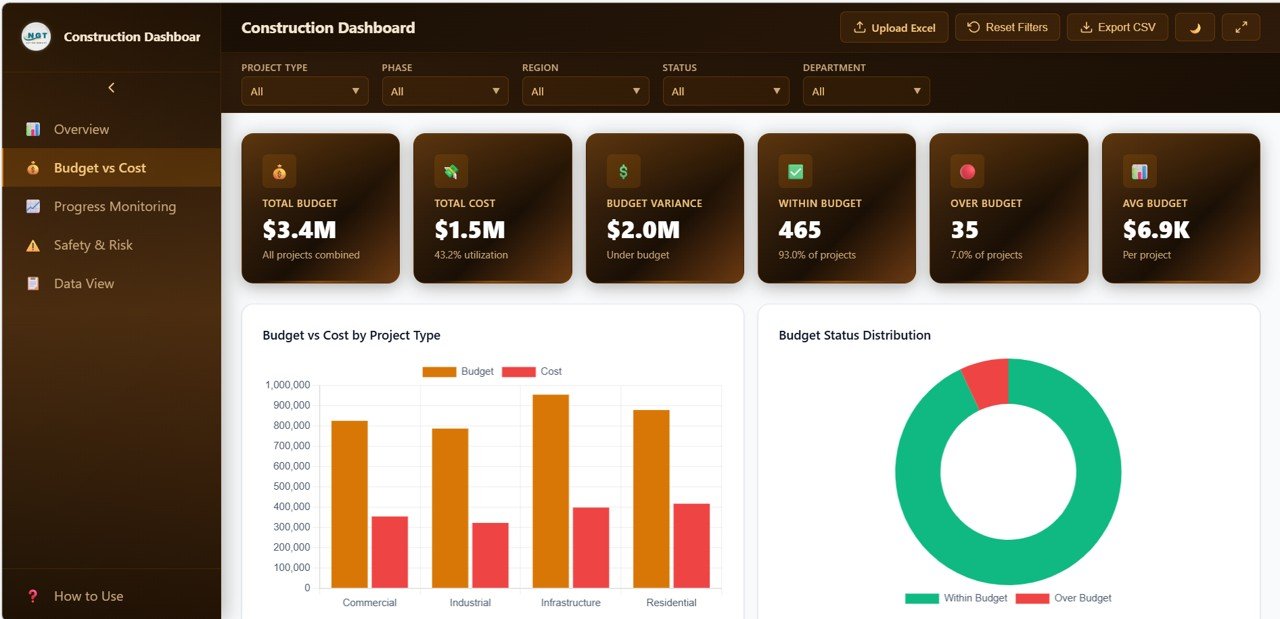Open the Safety & Risk section

pos(93,245)
